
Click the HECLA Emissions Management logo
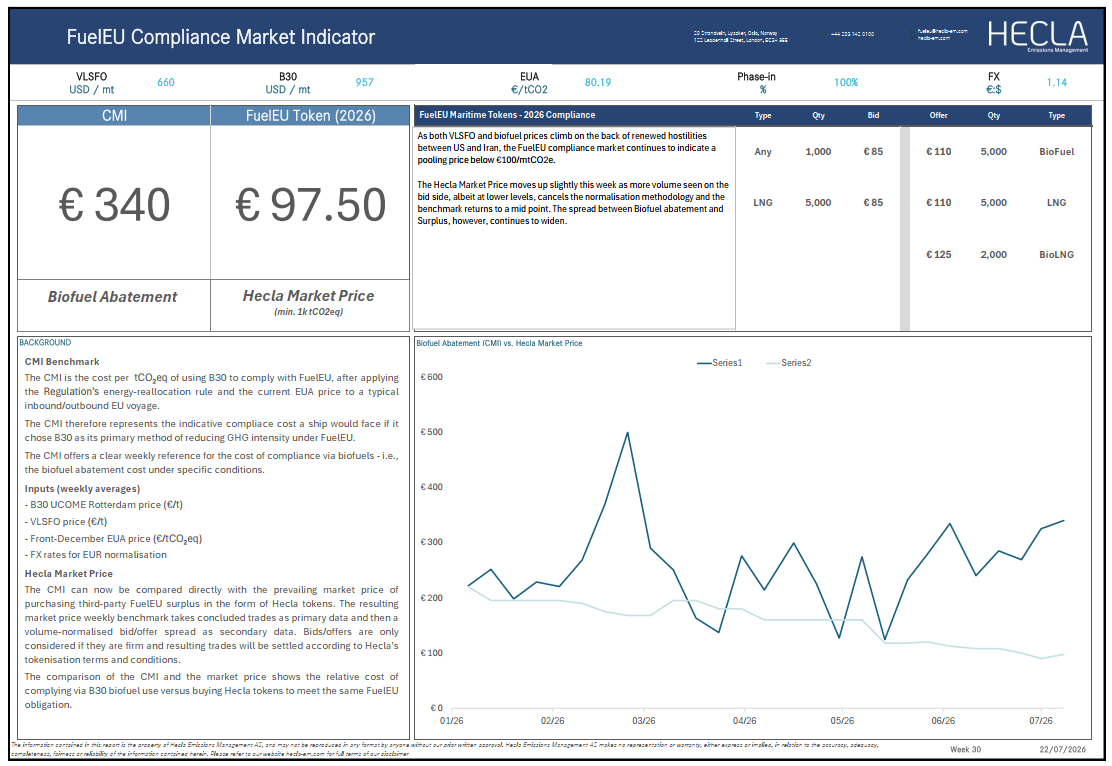(1038, 35)
